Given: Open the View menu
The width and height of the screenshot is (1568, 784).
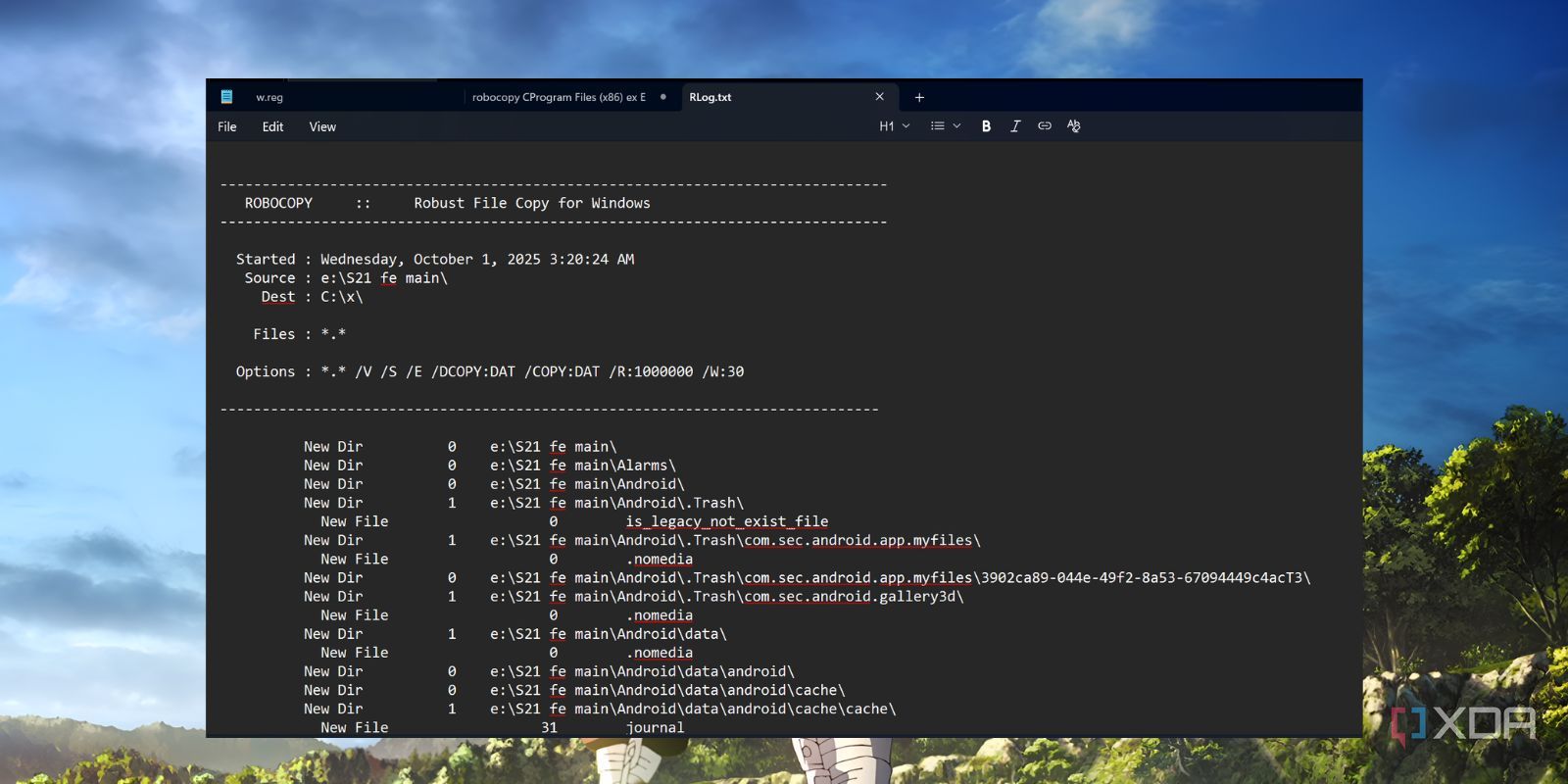Looking at the screenshot, I should [x=322, y=127].
